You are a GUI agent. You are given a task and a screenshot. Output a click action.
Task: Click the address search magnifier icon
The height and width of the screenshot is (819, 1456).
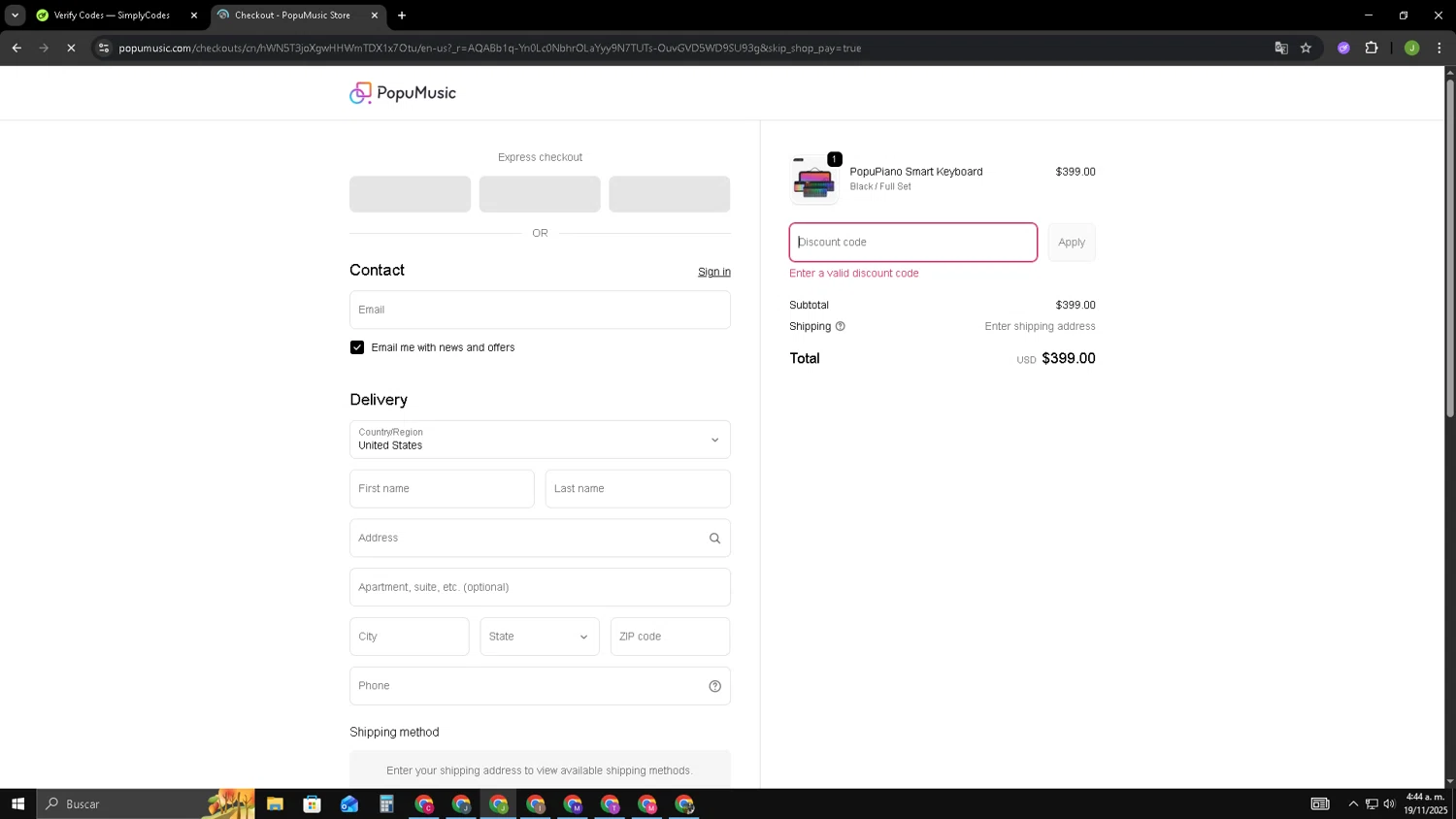click(714, 539)
